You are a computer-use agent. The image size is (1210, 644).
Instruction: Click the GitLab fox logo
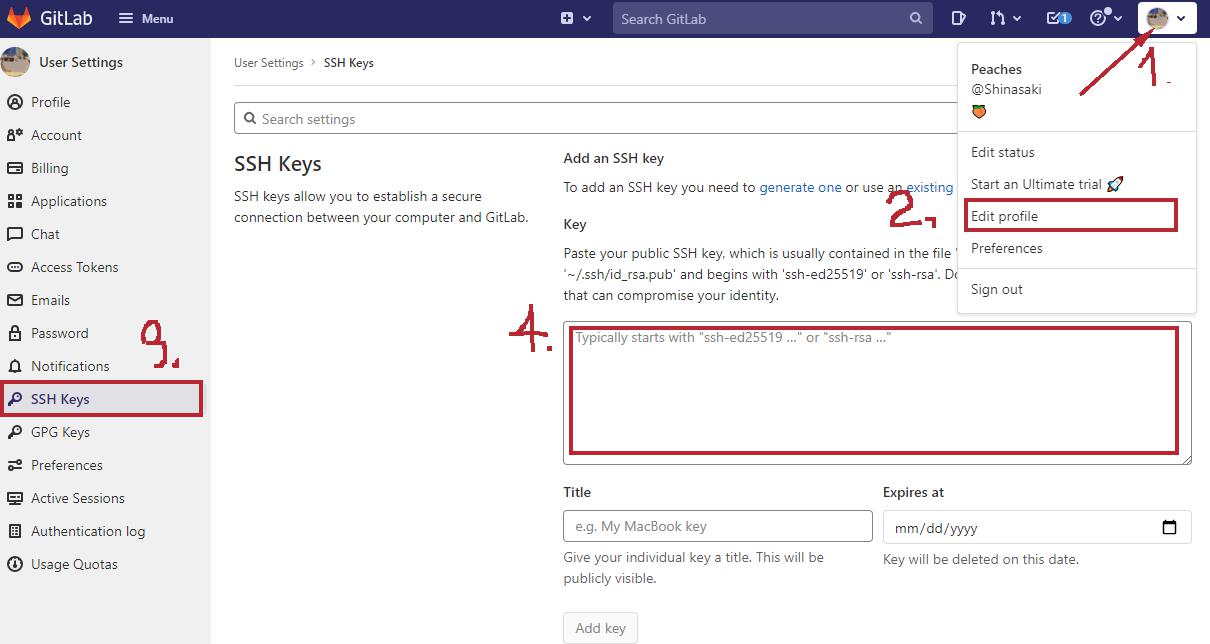coord(19,18)
